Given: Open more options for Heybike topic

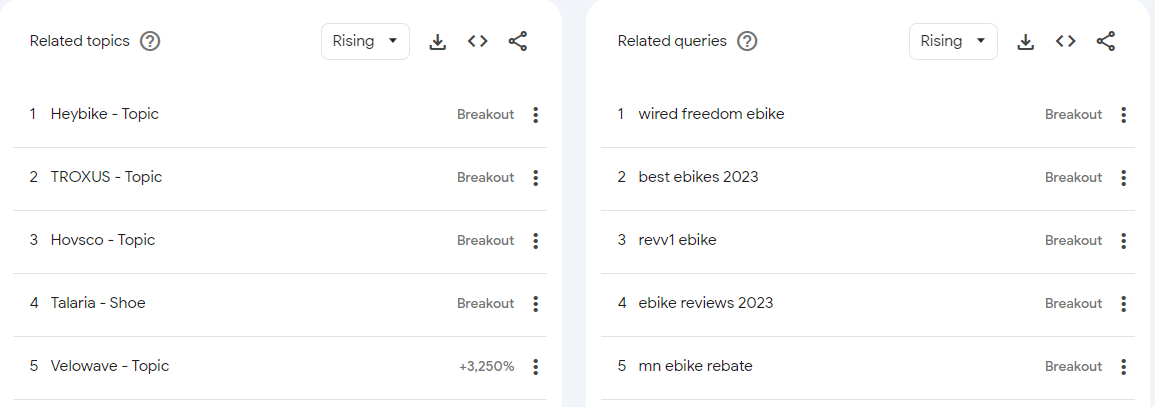Looking at the screenshot, I should tap(535, 115).
